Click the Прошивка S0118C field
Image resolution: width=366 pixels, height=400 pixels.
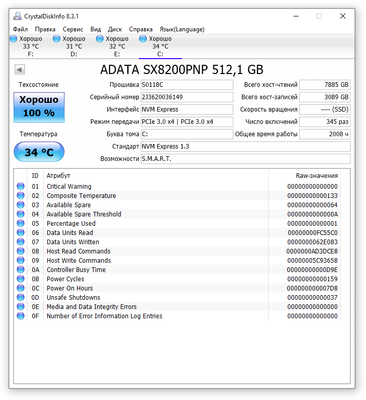[x=187, y=85]
